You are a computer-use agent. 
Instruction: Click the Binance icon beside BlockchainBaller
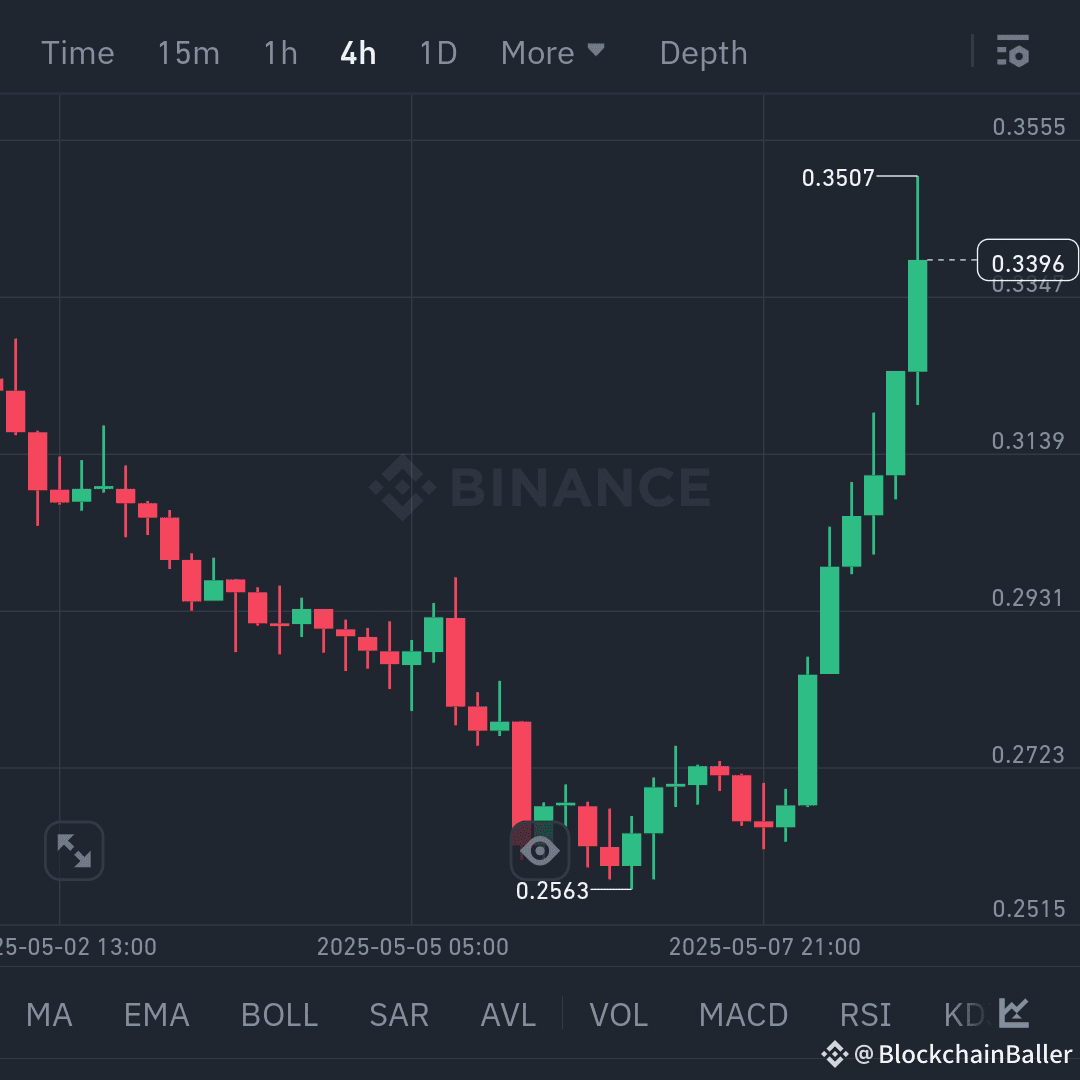tap(836, 1054)
